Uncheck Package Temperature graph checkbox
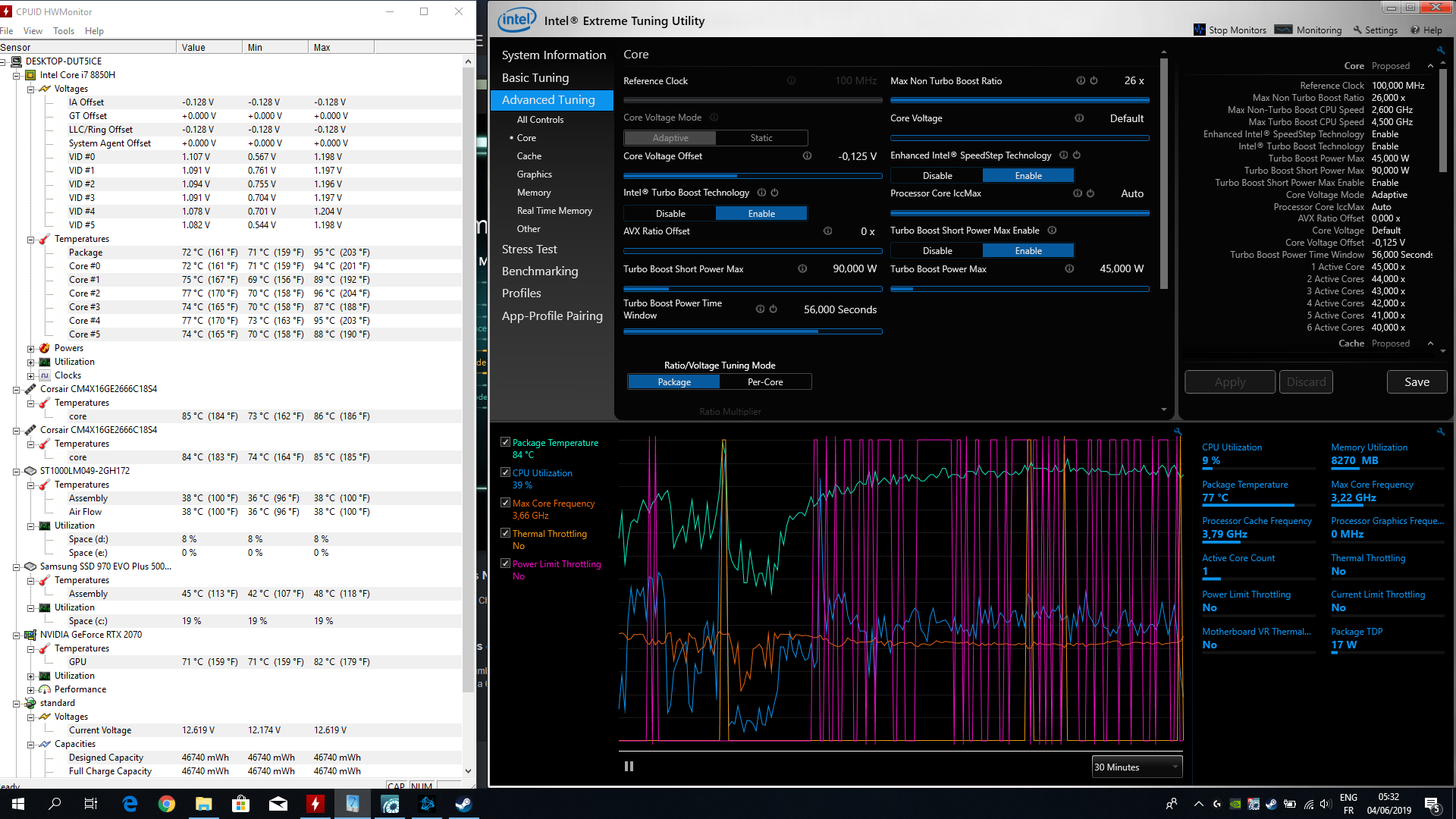Image resolution: width=1456 pixels, height=819 pixels. pos(505,442)
